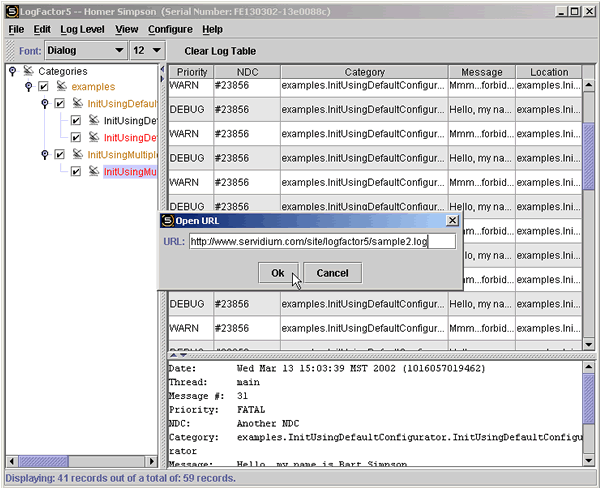Click the InitUsingDefault category icon
The width and height of the screenshot is (600, 488).
(x=77, y=104)
